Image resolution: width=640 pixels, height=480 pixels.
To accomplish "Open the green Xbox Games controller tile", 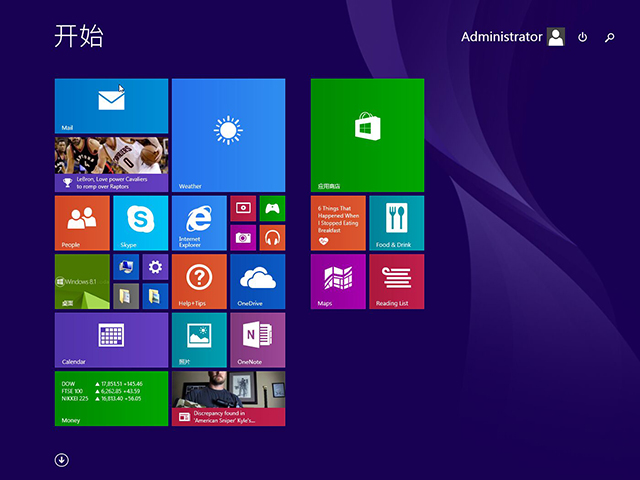I will (272, 208).
